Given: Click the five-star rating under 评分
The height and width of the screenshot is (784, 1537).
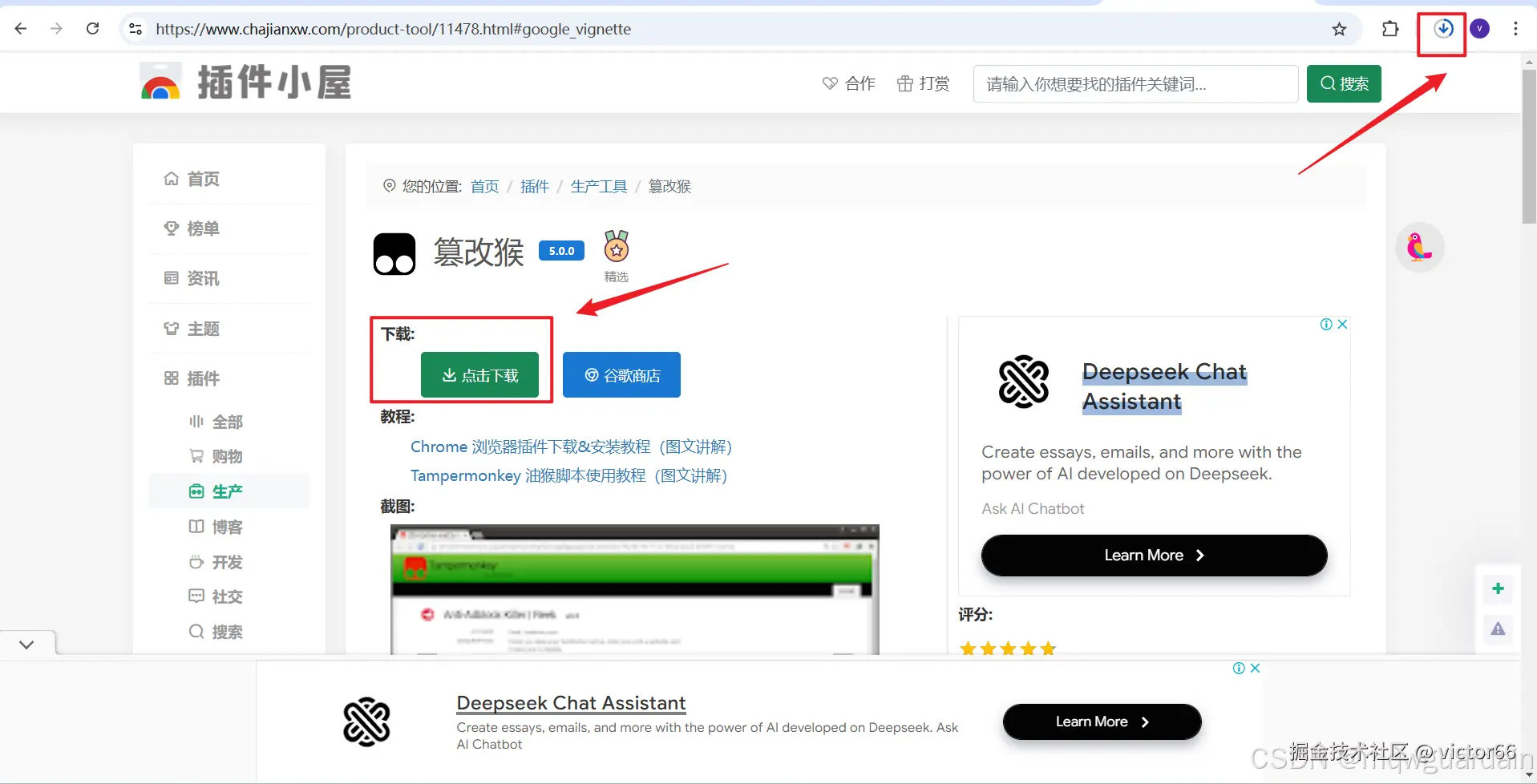Looking at the screenshot, I should (1008, 648).
